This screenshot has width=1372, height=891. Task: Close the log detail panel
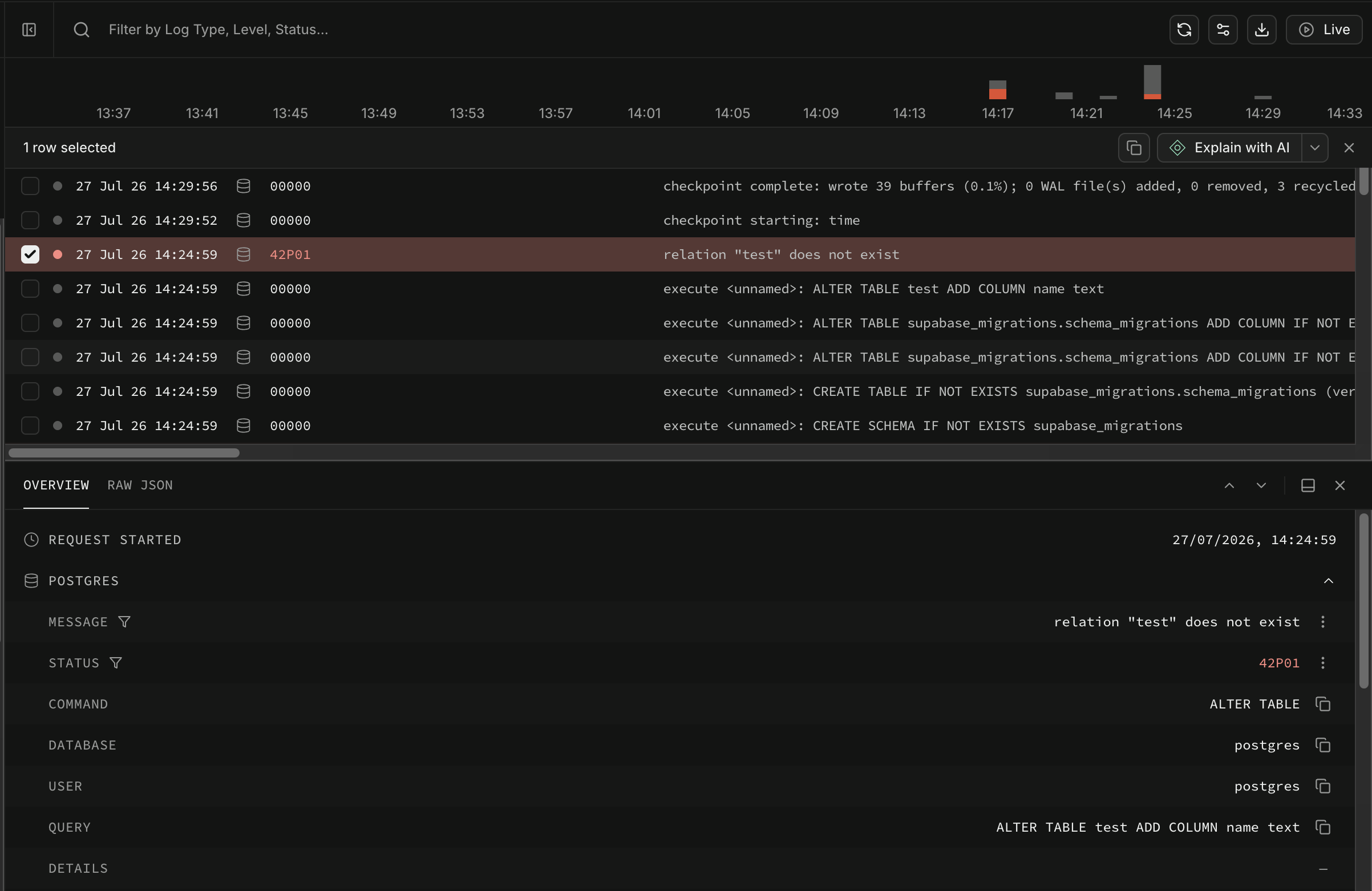click(x=1339, y=485)
